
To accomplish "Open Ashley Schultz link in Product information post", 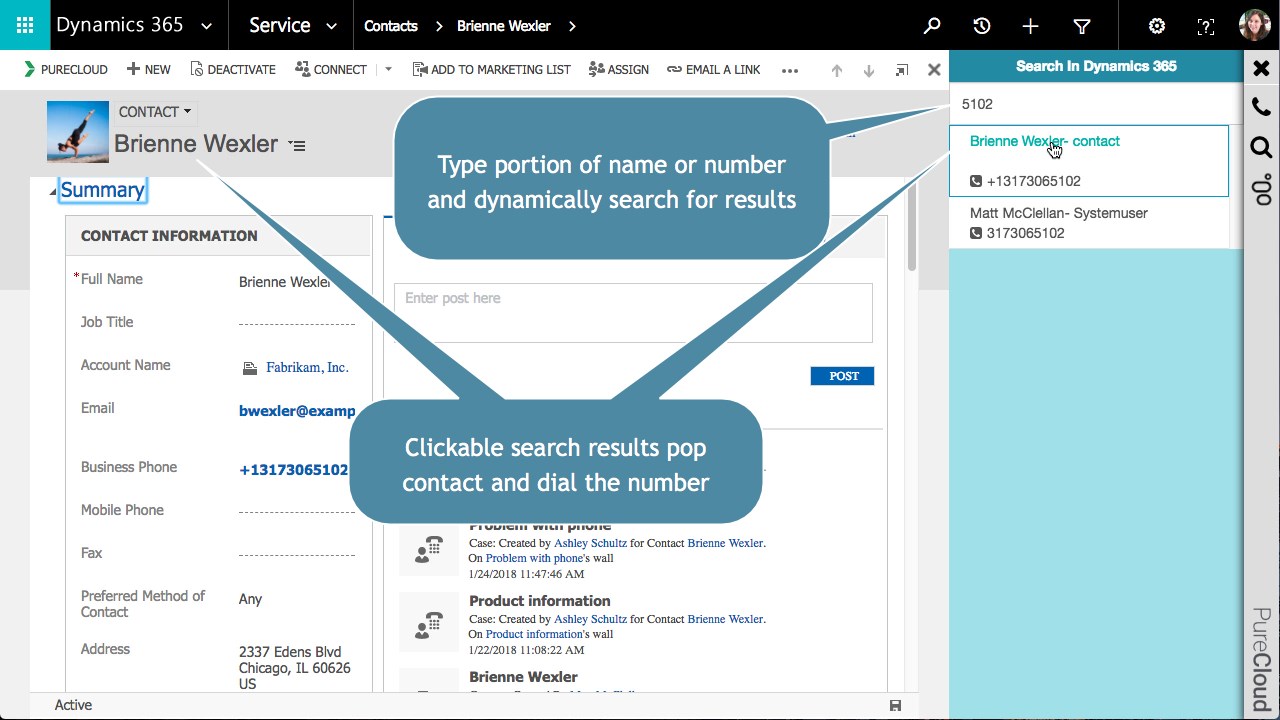I will [x=590, y=619].
